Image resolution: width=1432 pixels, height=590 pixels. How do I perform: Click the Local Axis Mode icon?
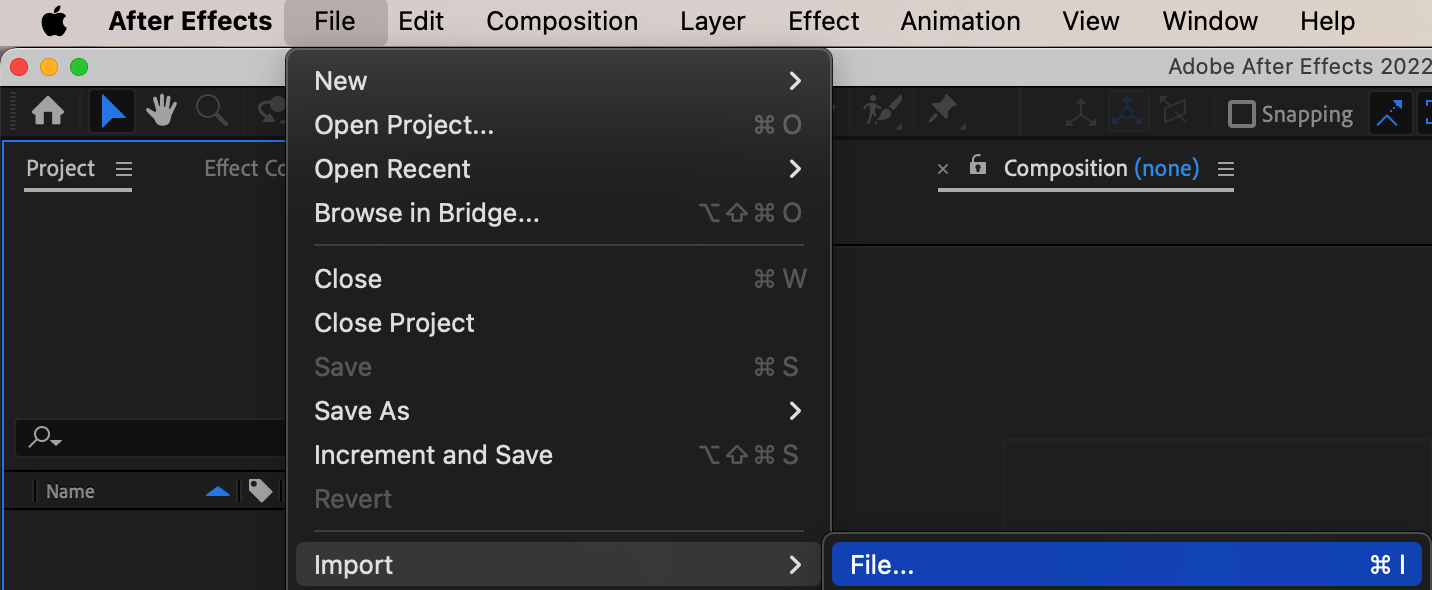(x=1080, y=113)
